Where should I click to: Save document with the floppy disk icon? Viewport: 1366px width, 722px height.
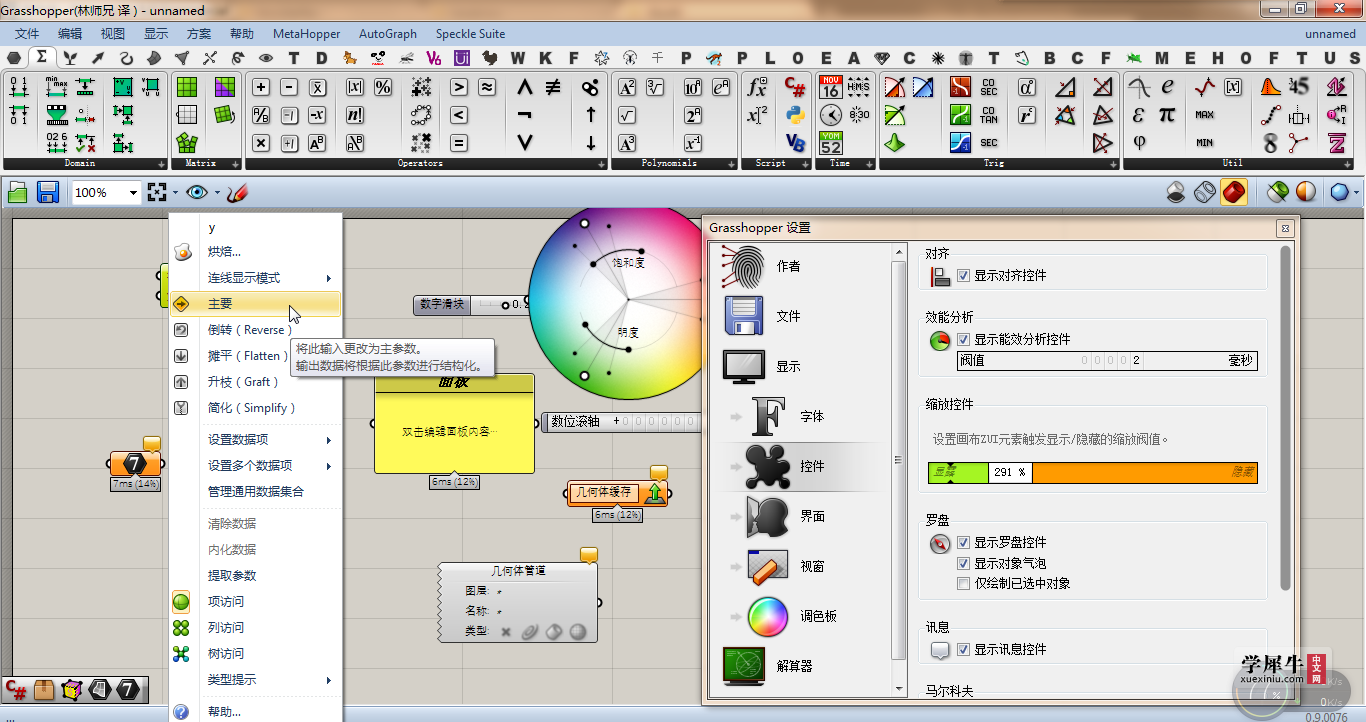pos(47,192)
